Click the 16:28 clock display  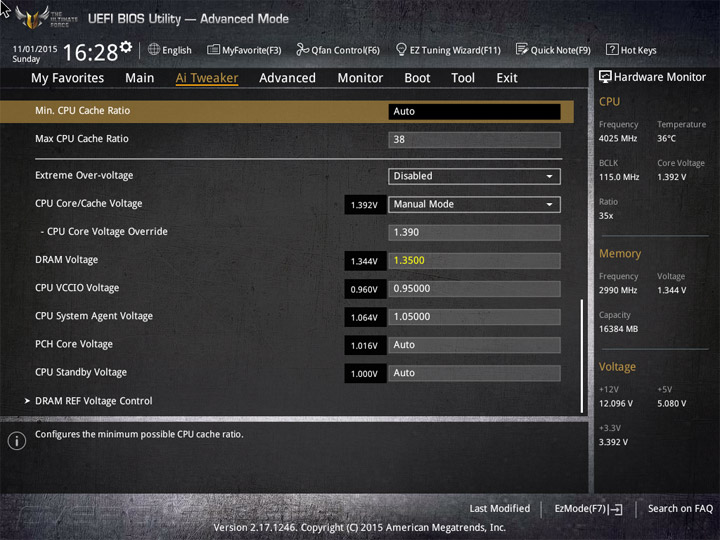pyautogui.click(x=90, y=52)
